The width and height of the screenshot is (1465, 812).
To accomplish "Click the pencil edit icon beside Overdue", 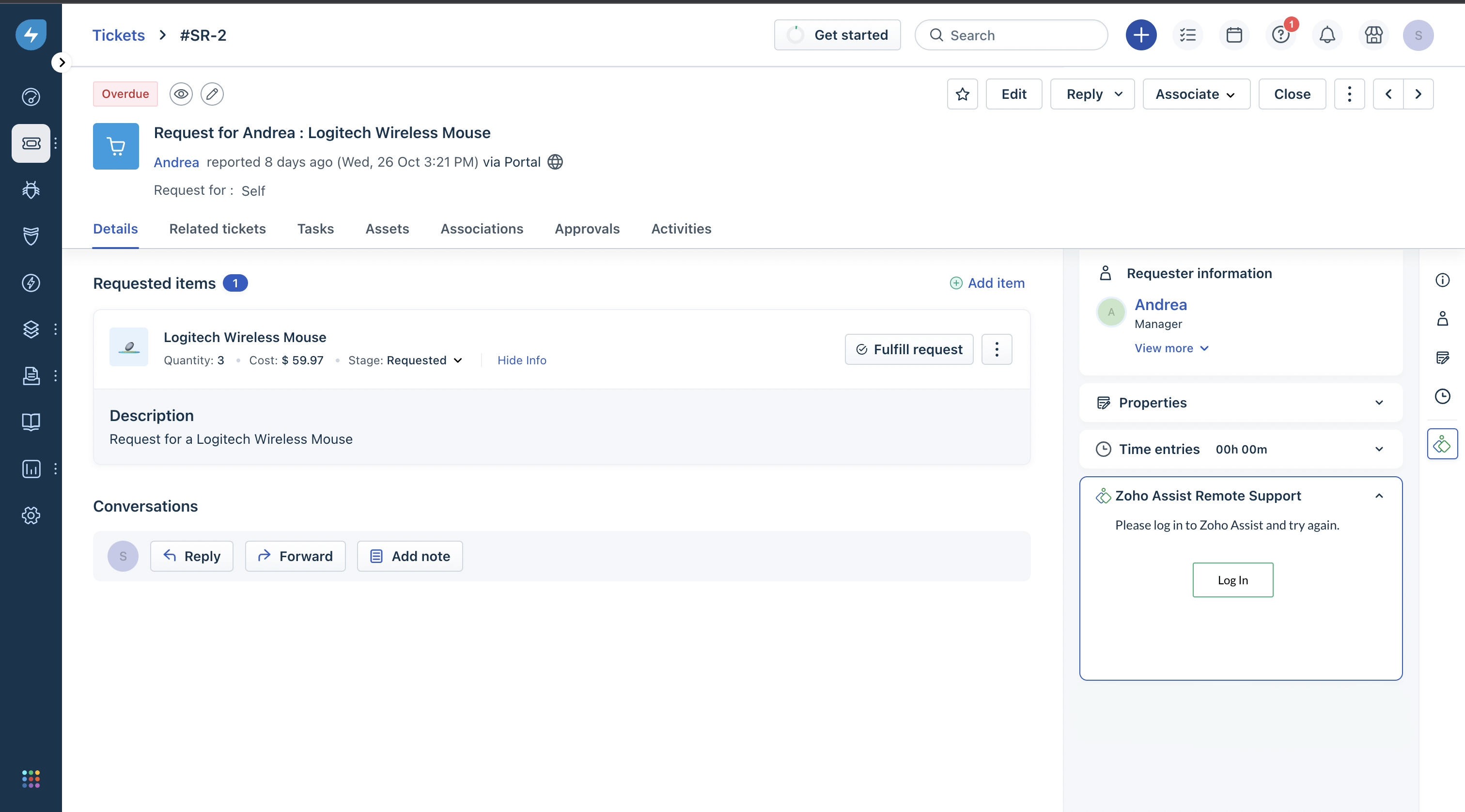I will (x=212, y=94).
